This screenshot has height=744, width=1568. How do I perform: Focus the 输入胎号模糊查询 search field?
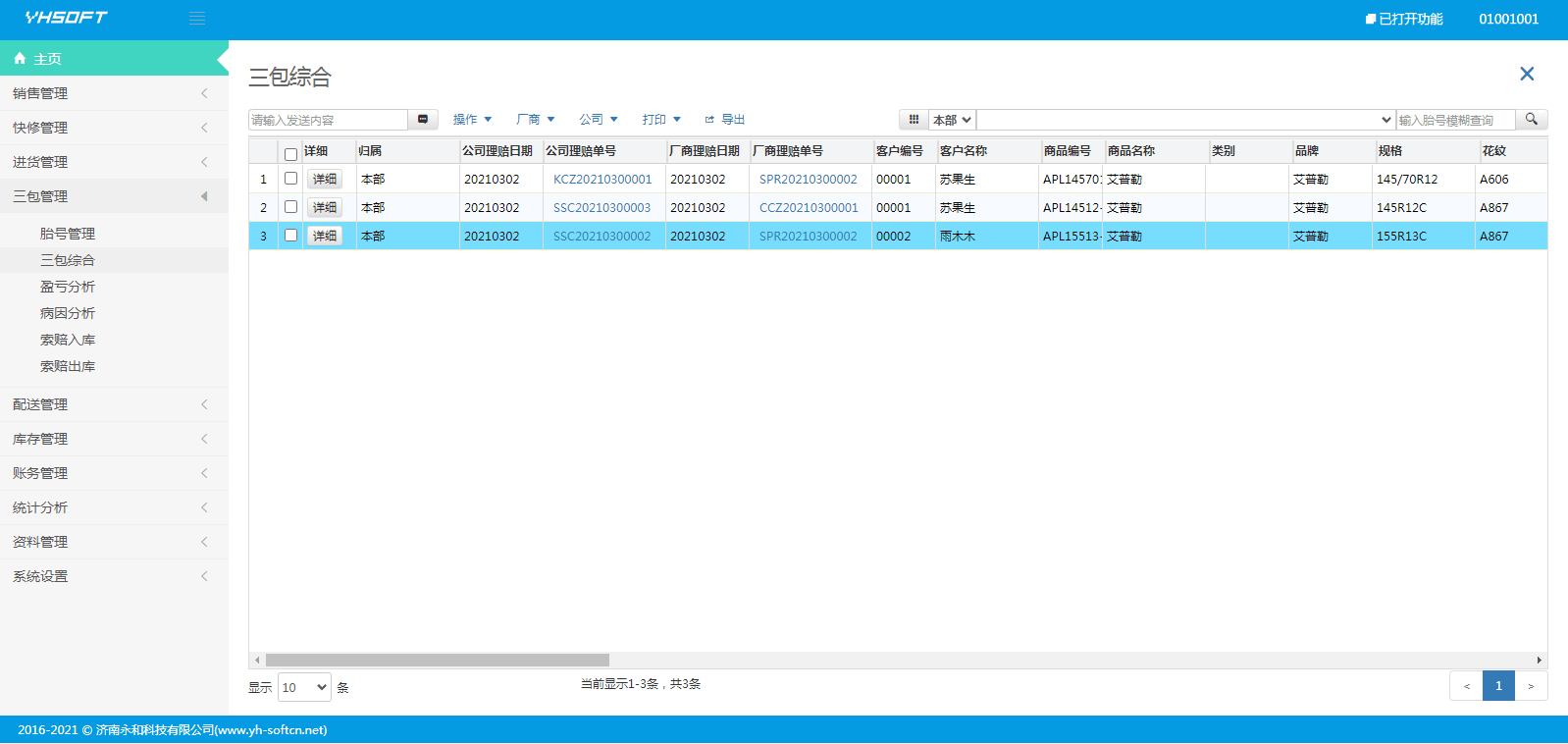(1456, 120)
